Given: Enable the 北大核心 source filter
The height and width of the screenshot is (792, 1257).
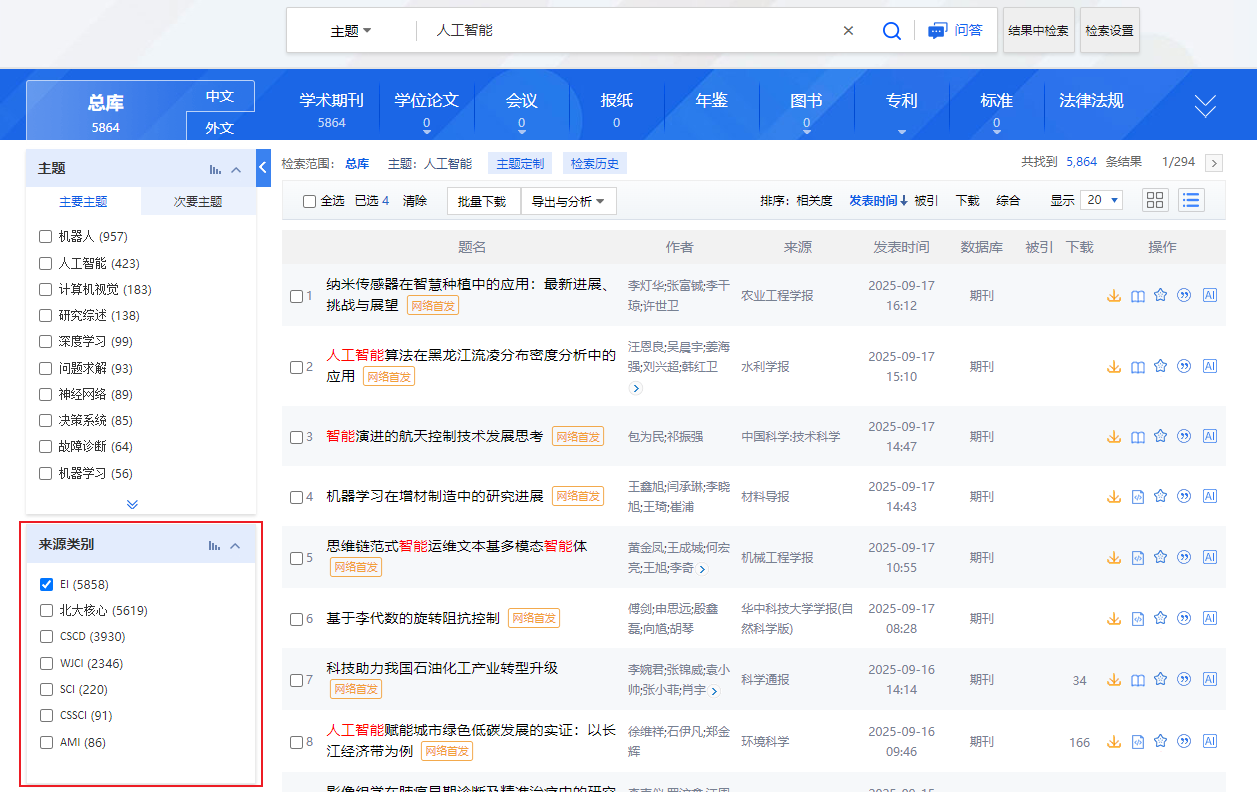Looking at the screenshot, I should click(45, 610).
